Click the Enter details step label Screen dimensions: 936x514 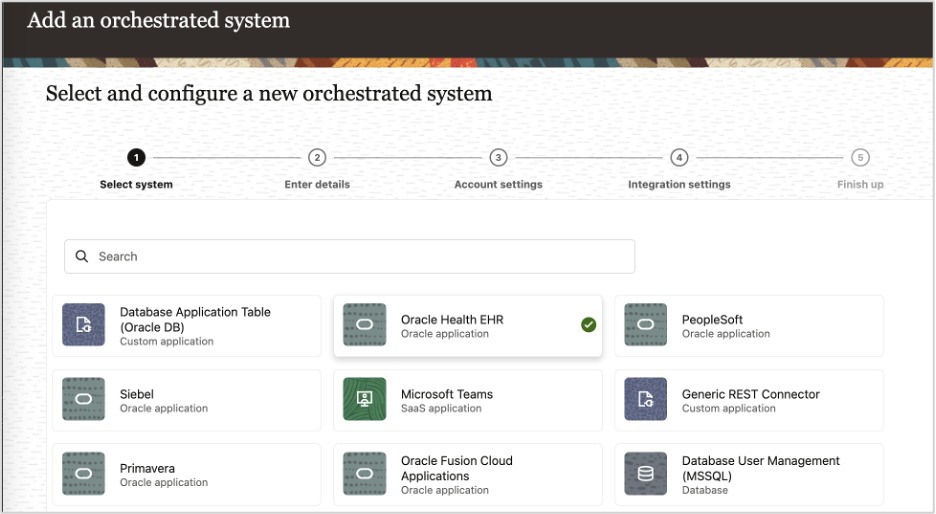point(317,184)
